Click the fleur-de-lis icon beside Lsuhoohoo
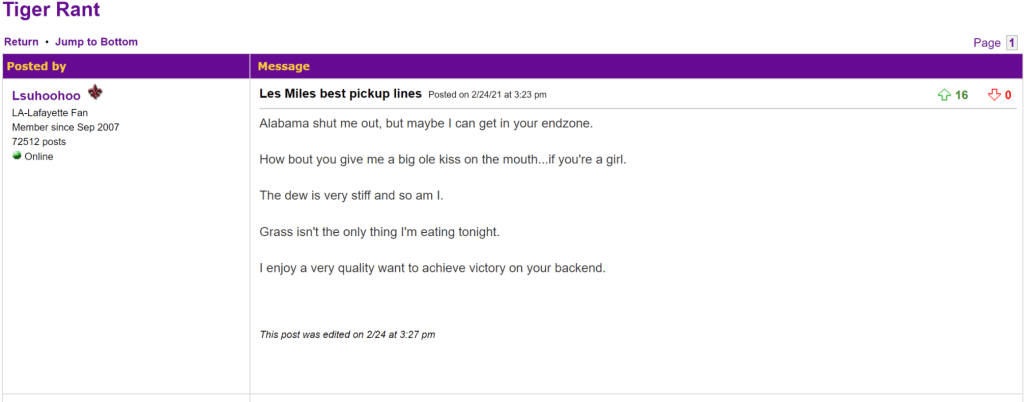The height and width of the screenshot is (402, 1024). point(95,93)
